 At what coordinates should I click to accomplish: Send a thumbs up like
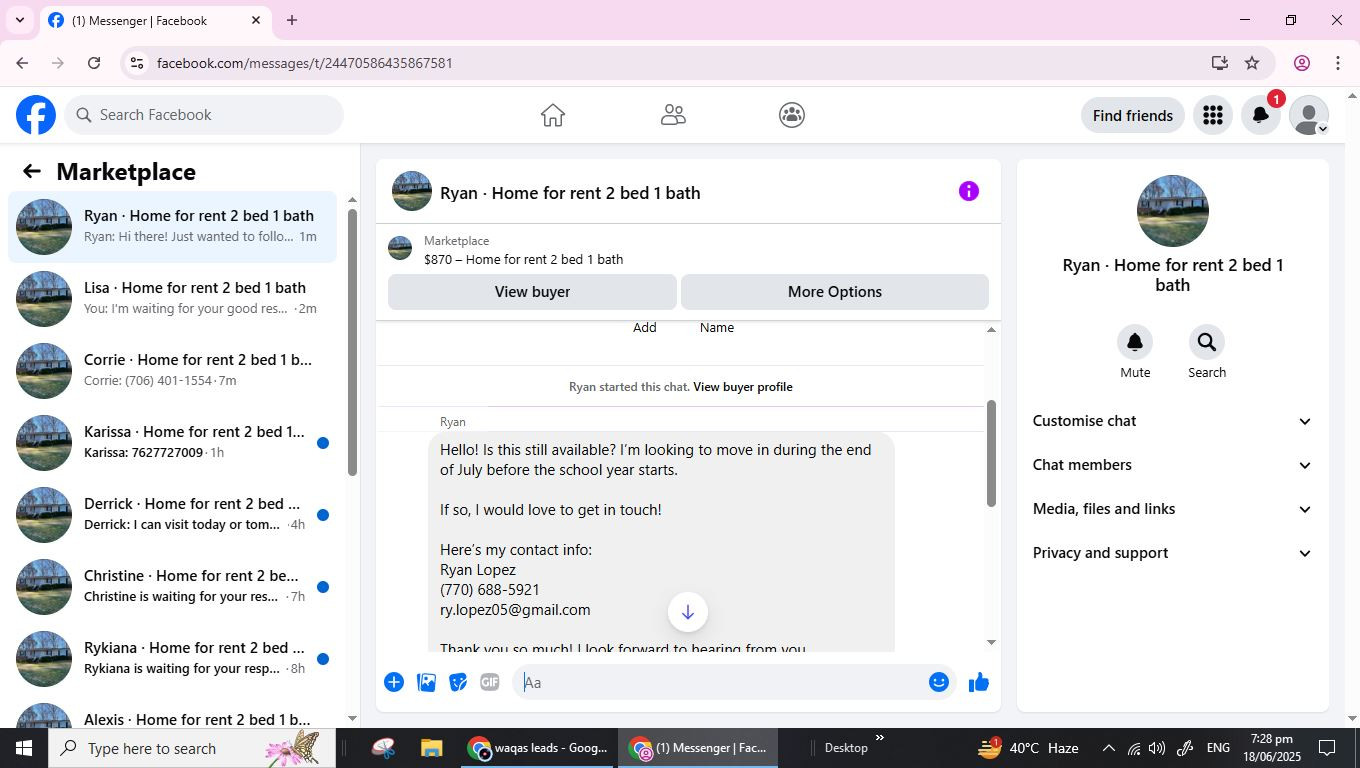pos(979,682)
